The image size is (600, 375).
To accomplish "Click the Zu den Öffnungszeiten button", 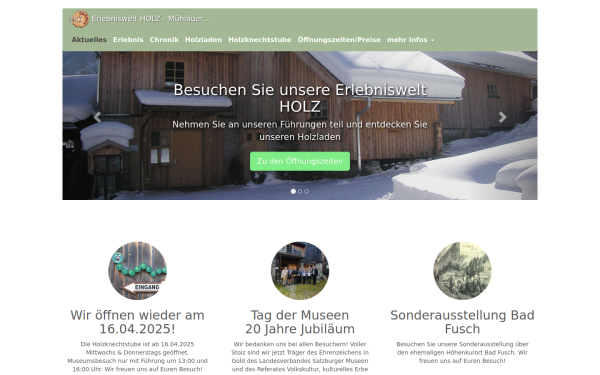I will [x=300, y=161].
